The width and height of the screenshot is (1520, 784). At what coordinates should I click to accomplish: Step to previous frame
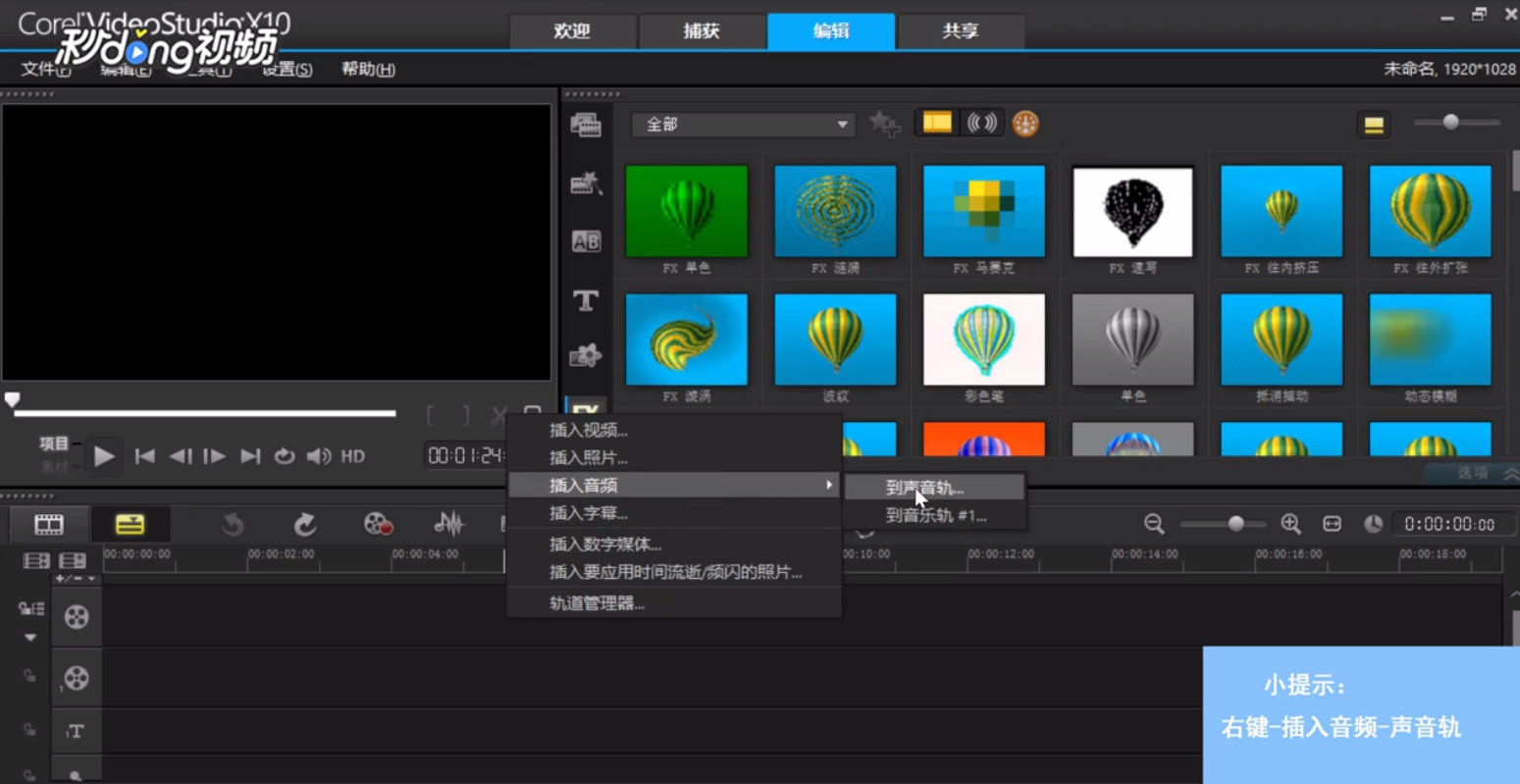tap(180, 456)
